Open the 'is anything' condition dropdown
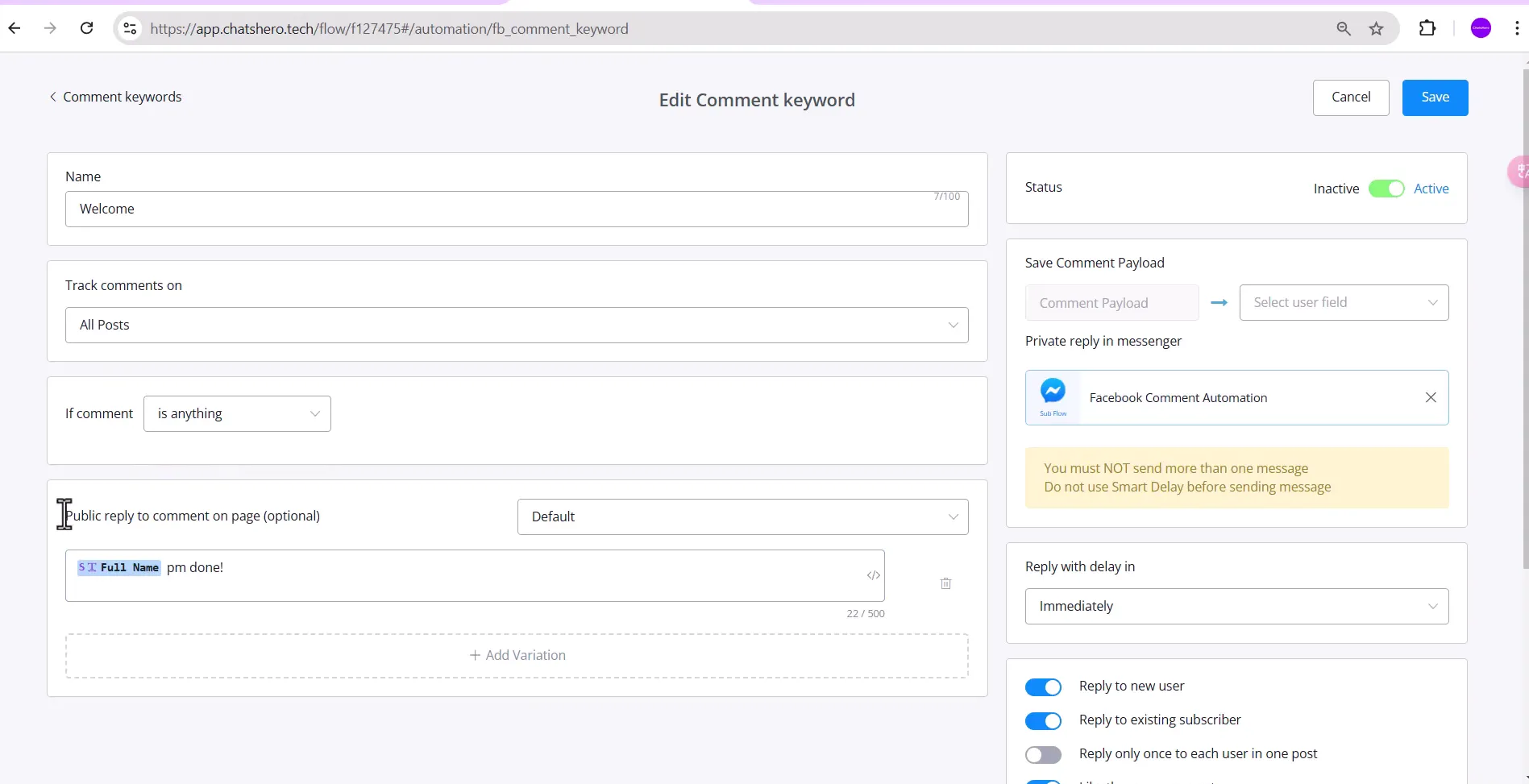Image resolution: width=1529 pixels, height=784 pixels. pyautogui.click(x=237, y=413)
